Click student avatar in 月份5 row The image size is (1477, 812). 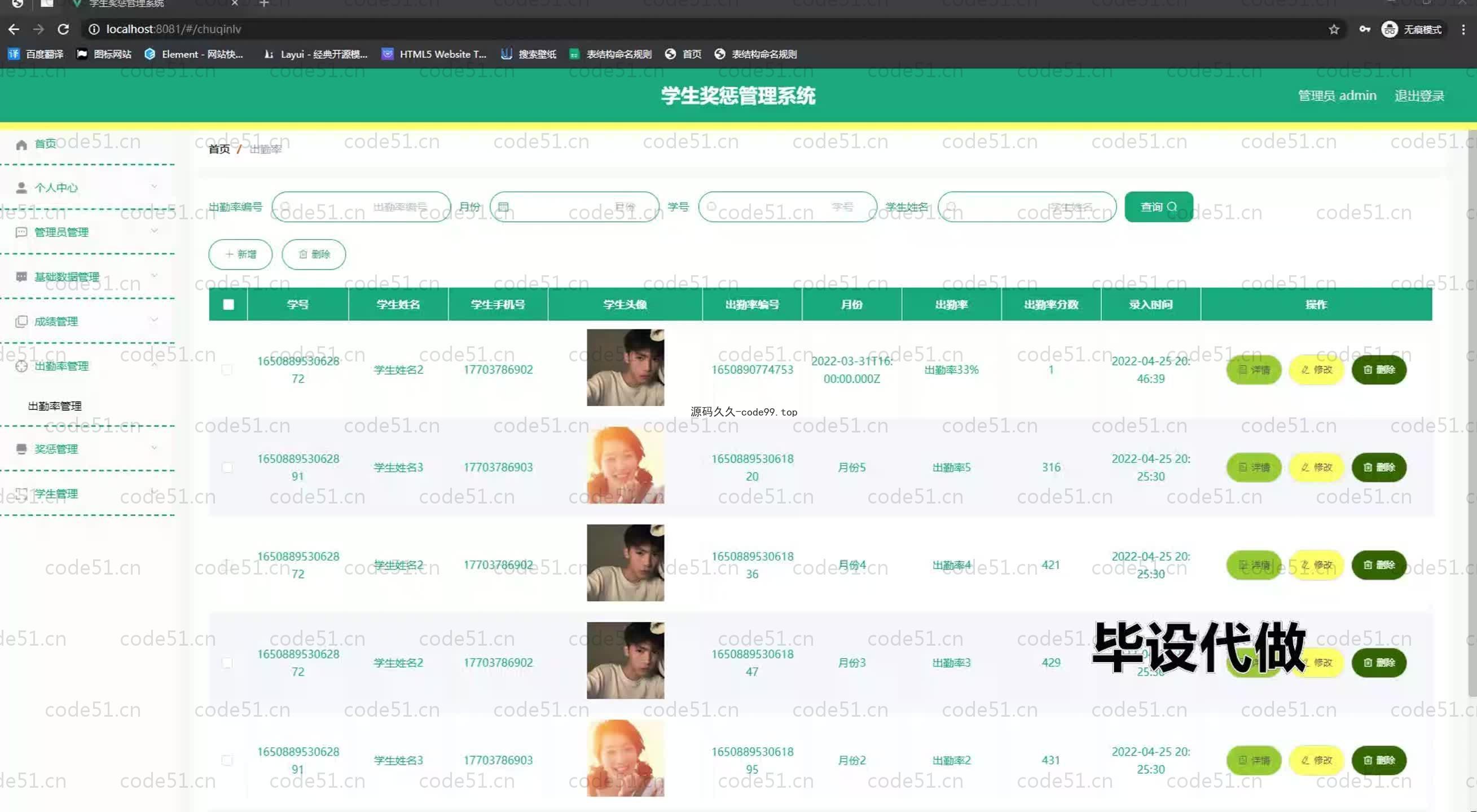pos(625,465)
